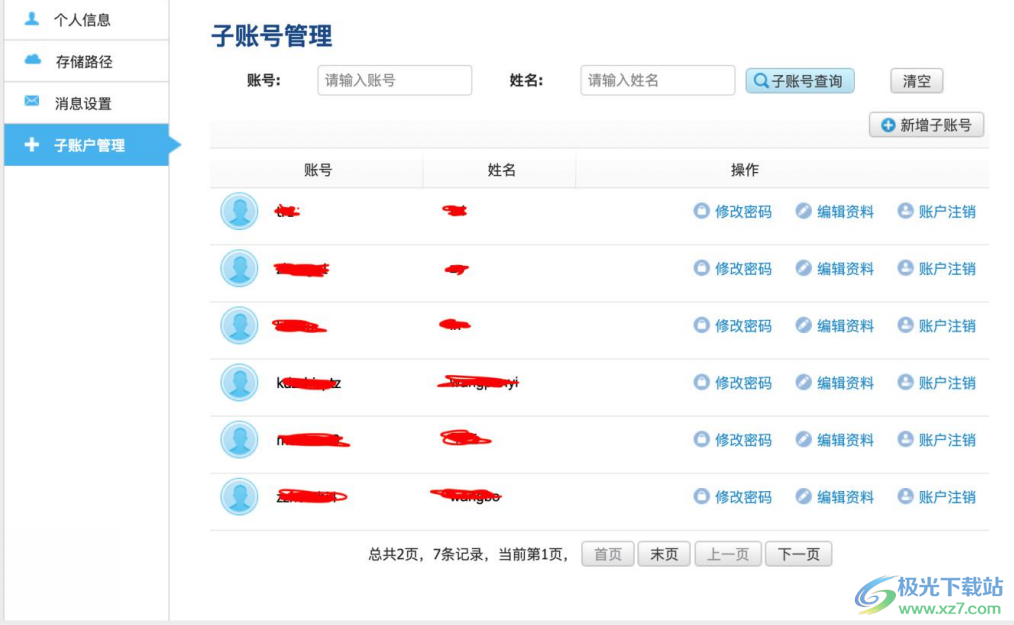
Task: Click the 账户注销 user icon in fourth row
Action: pos(905,382)
